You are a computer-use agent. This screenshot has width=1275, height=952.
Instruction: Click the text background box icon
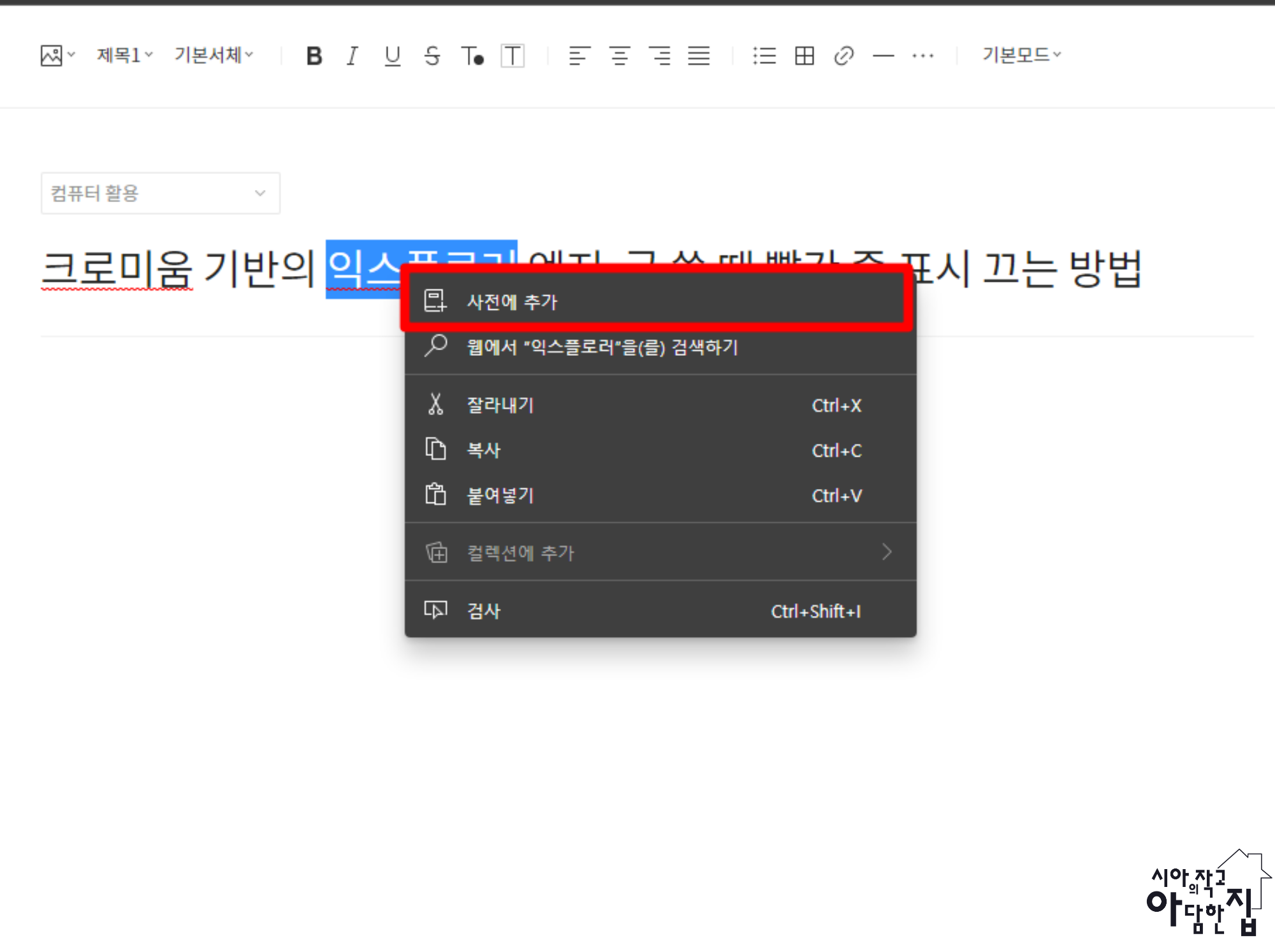(512, 56)
